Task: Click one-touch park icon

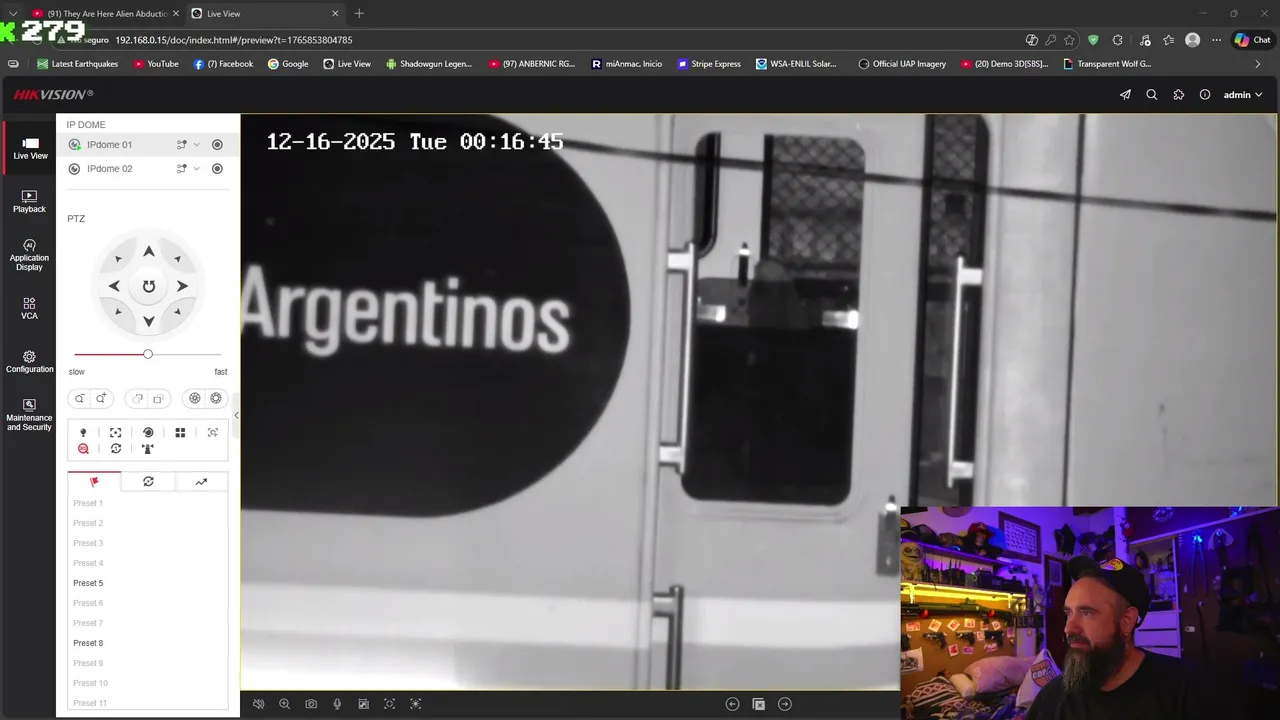Action: [148, 449]
